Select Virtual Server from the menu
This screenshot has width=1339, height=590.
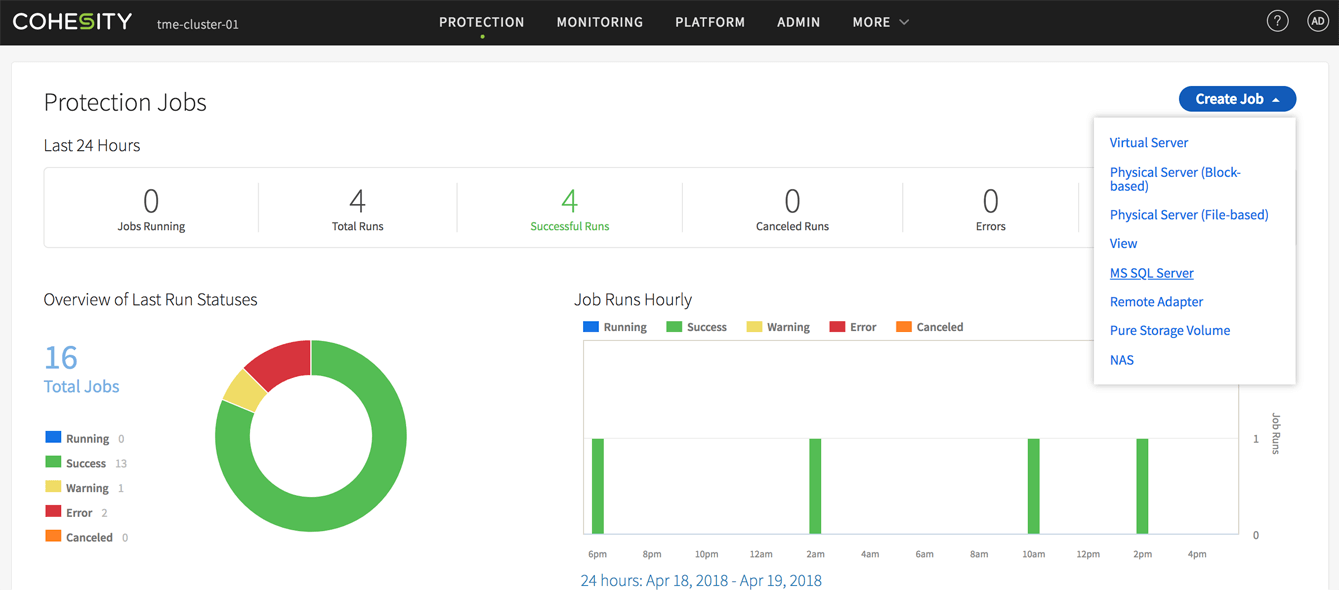click(1148, 143)
